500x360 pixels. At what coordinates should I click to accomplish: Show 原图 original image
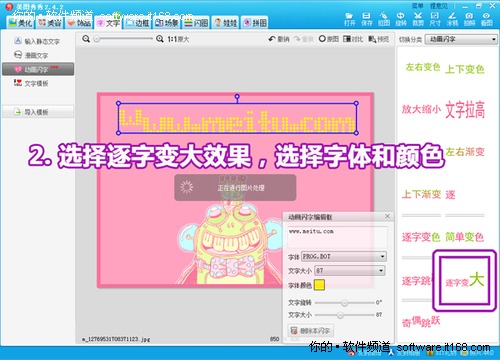[x=328, y=39]
